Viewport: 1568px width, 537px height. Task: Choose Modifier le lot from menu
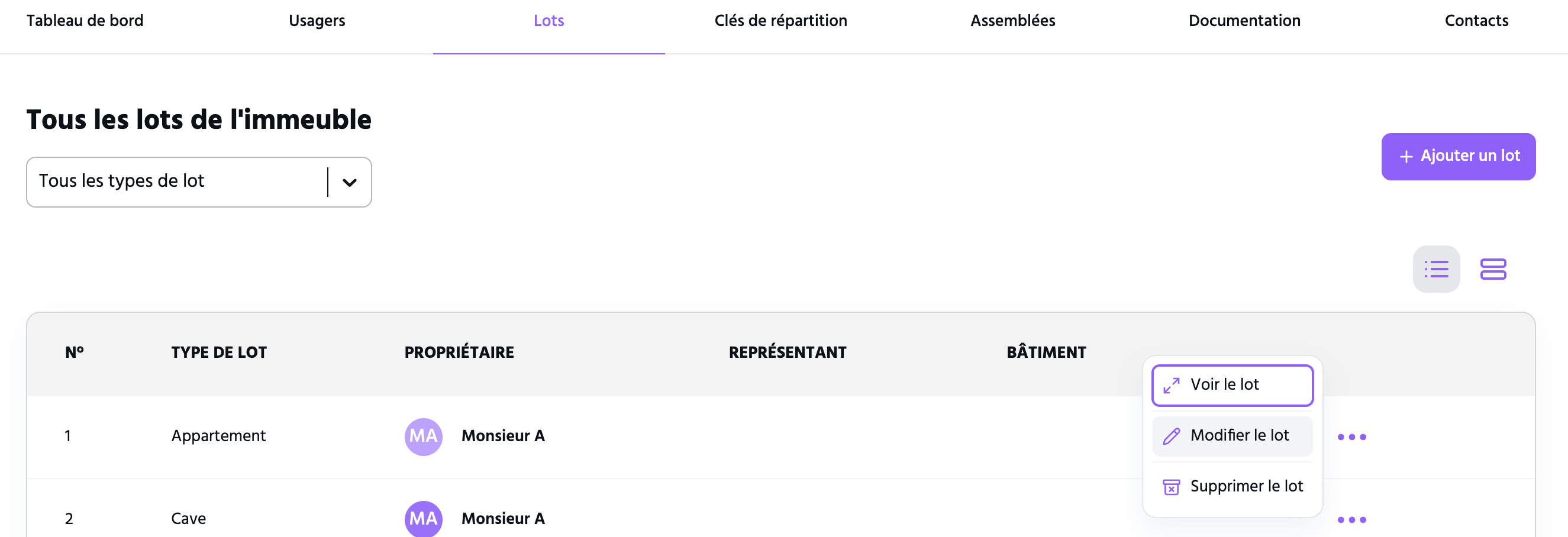tap(1232, 435)
